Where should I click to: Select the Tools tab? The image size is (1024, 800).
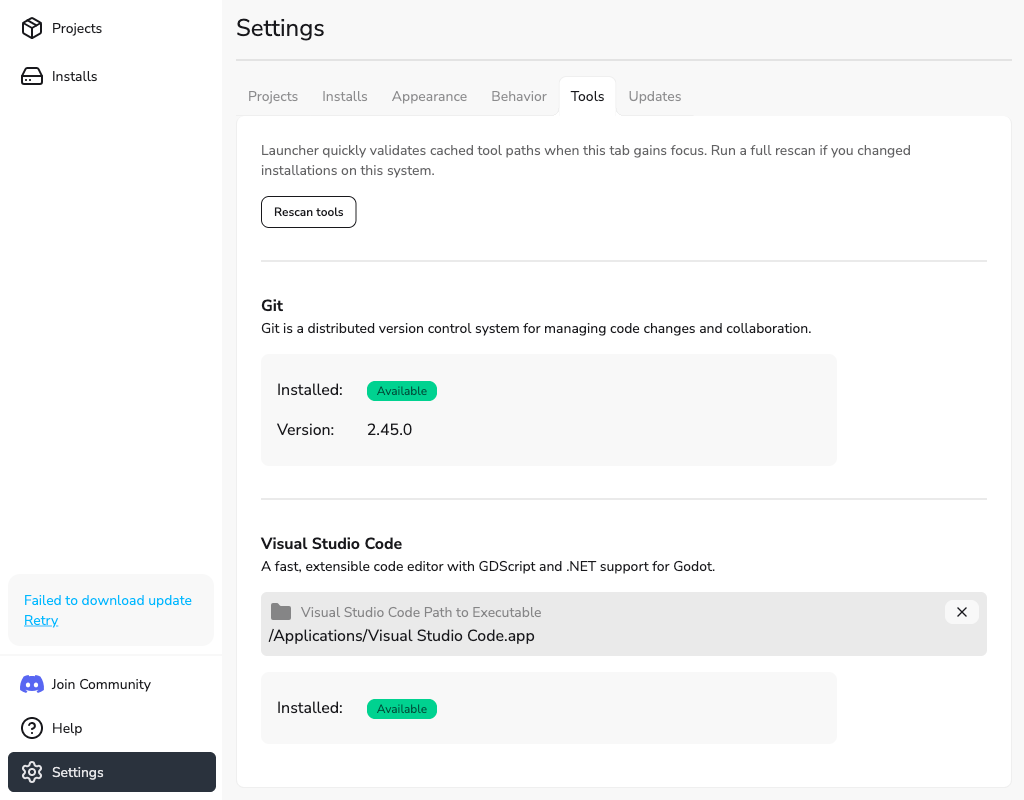[x=587, y=96]
